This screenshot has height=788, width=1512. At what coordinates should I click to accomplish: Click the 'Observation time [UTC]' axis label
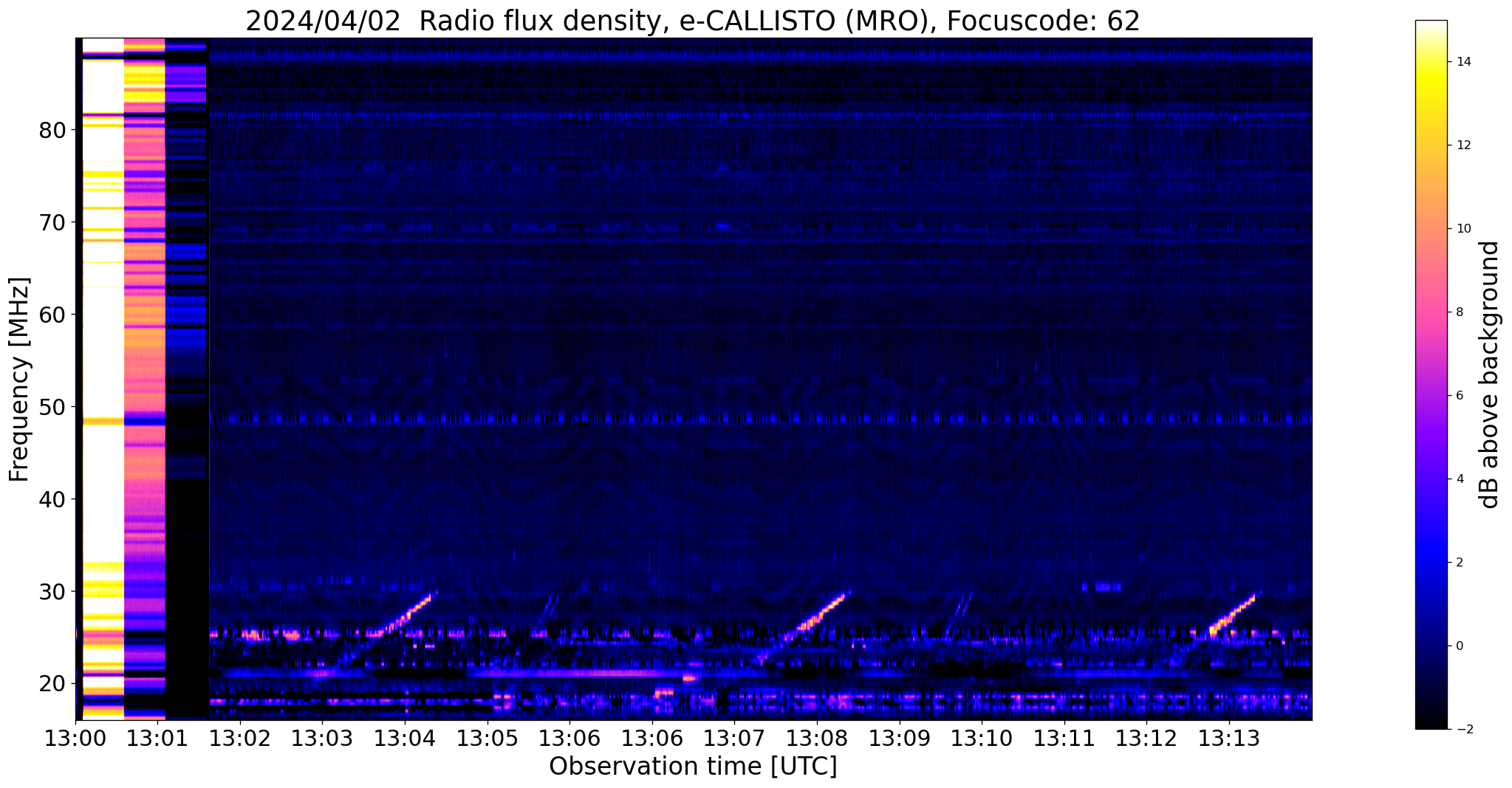pyautogui.click(x=693, y=767)
